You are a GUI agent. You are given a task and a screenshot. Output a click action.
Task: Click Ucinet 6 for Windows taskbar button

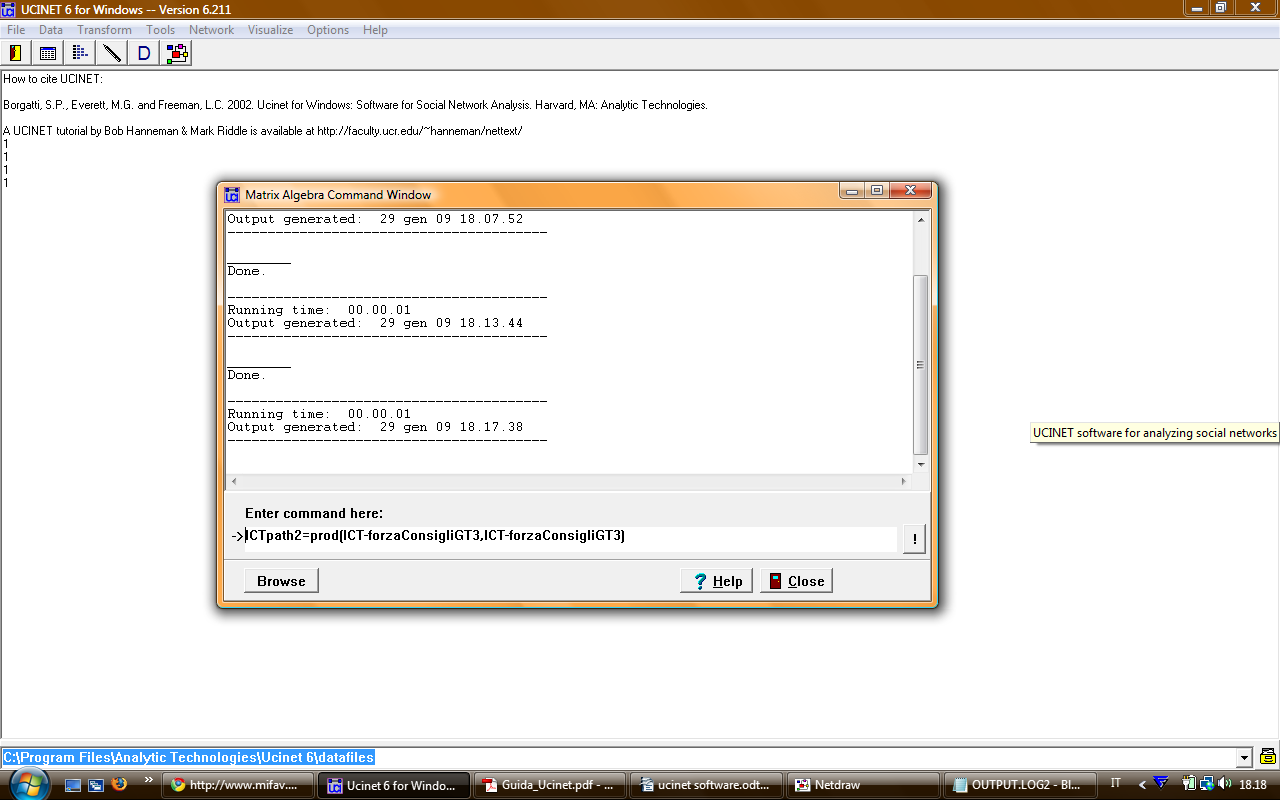click(x=394, y=785)
